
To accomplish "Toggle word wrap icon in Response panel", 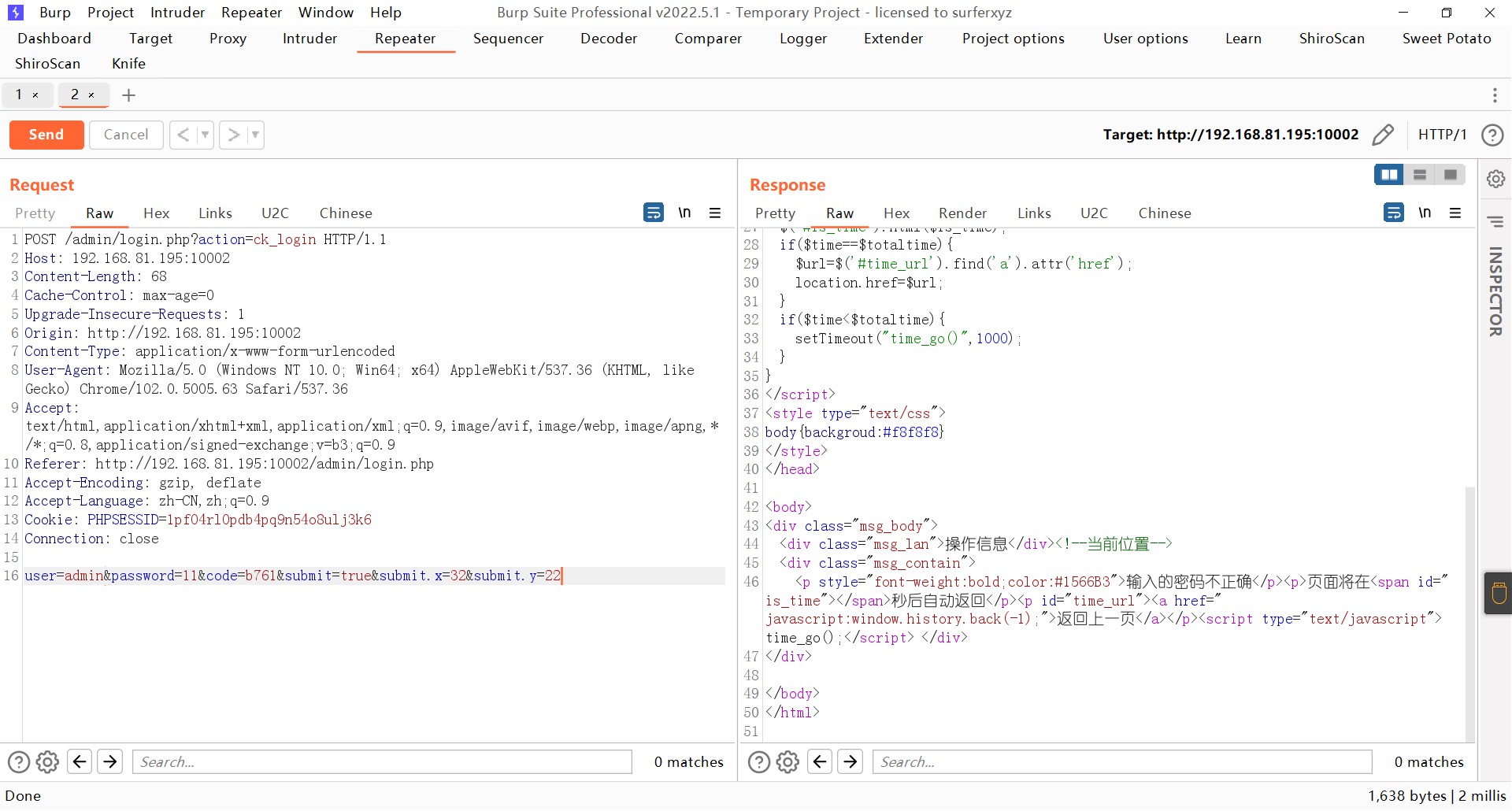I will pos(1394,213).
